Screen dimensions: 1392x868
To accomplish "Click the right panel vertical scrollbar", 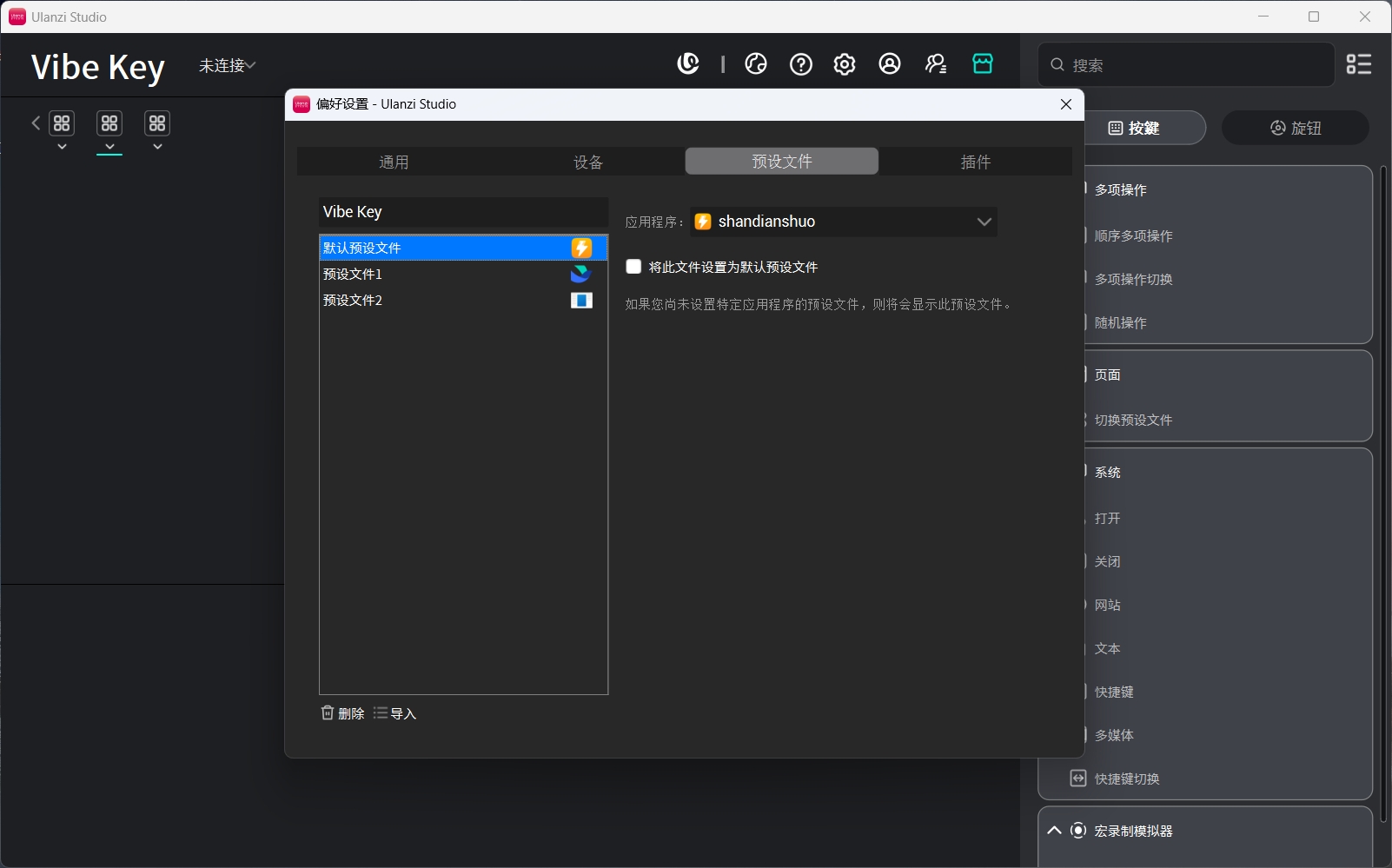I will coord(1383,494).
